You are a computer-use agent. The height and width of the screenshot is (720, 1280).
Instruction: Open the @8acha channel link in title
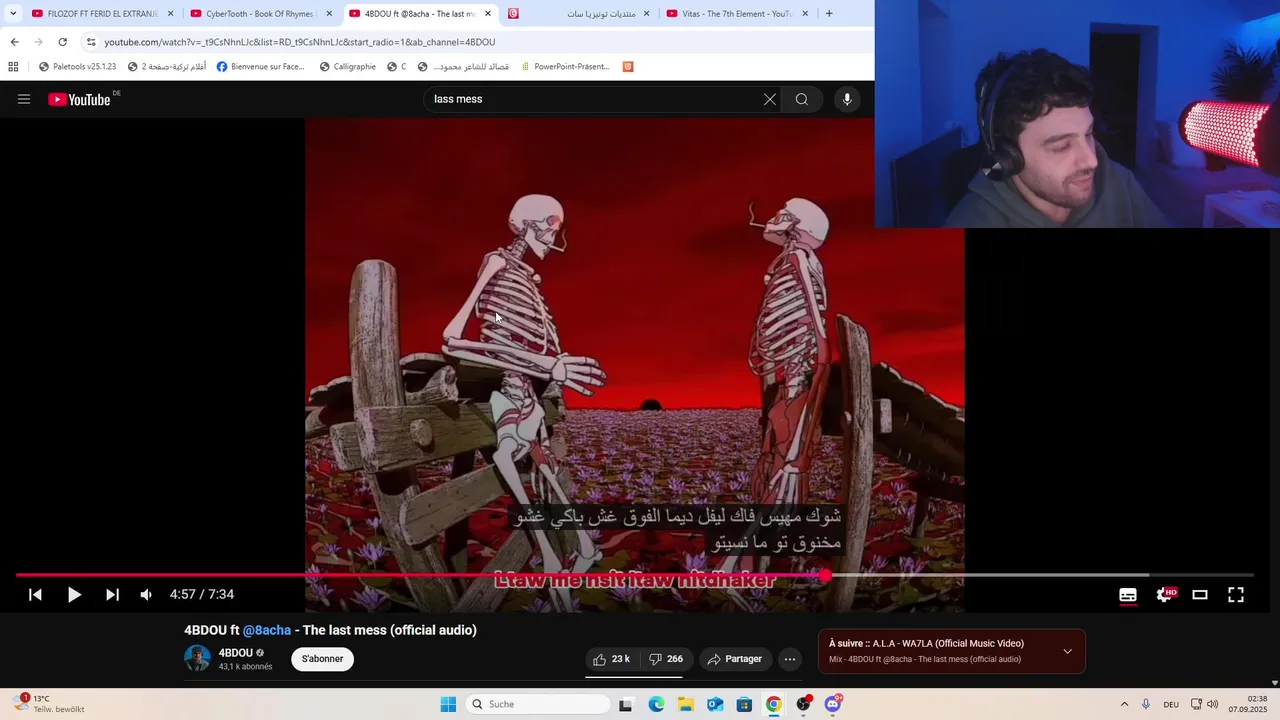coord(267,630)
